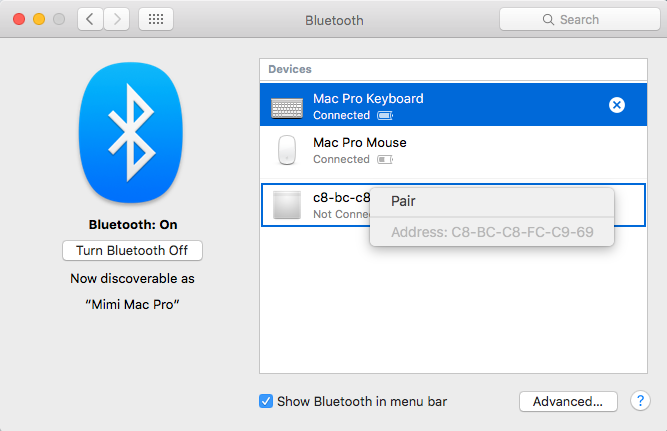Click the keyboard battery level indicator

[385, 116]
